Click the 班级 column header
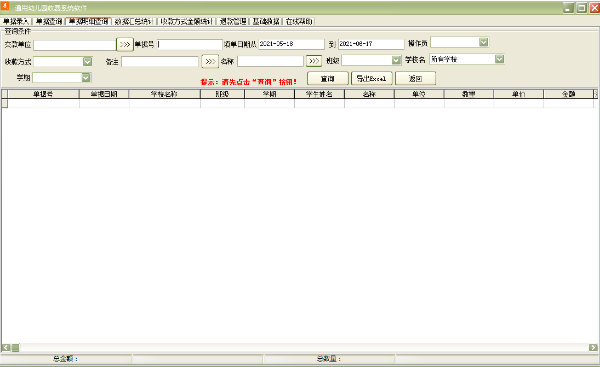The image size is (600, 367). point(222,94)
